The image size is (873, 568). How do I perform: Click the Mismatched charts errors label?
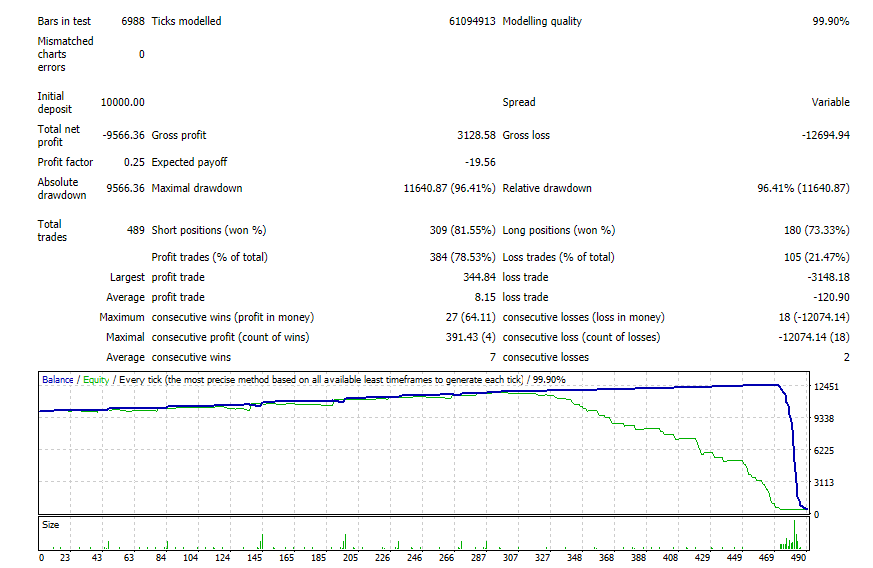[65, 54]
